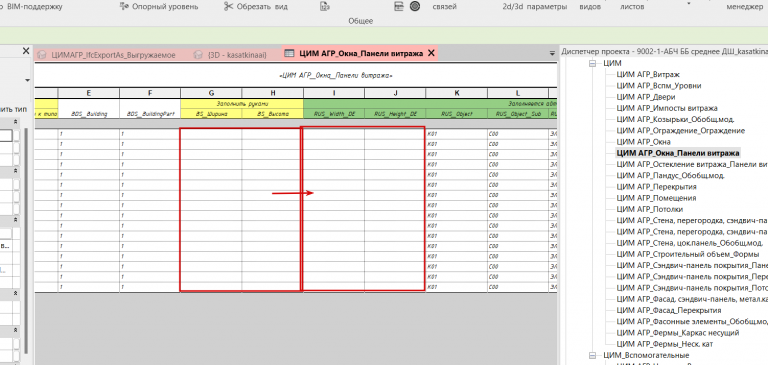Select column header E
The image size is (768, 365).
click(x=88, y=93)
